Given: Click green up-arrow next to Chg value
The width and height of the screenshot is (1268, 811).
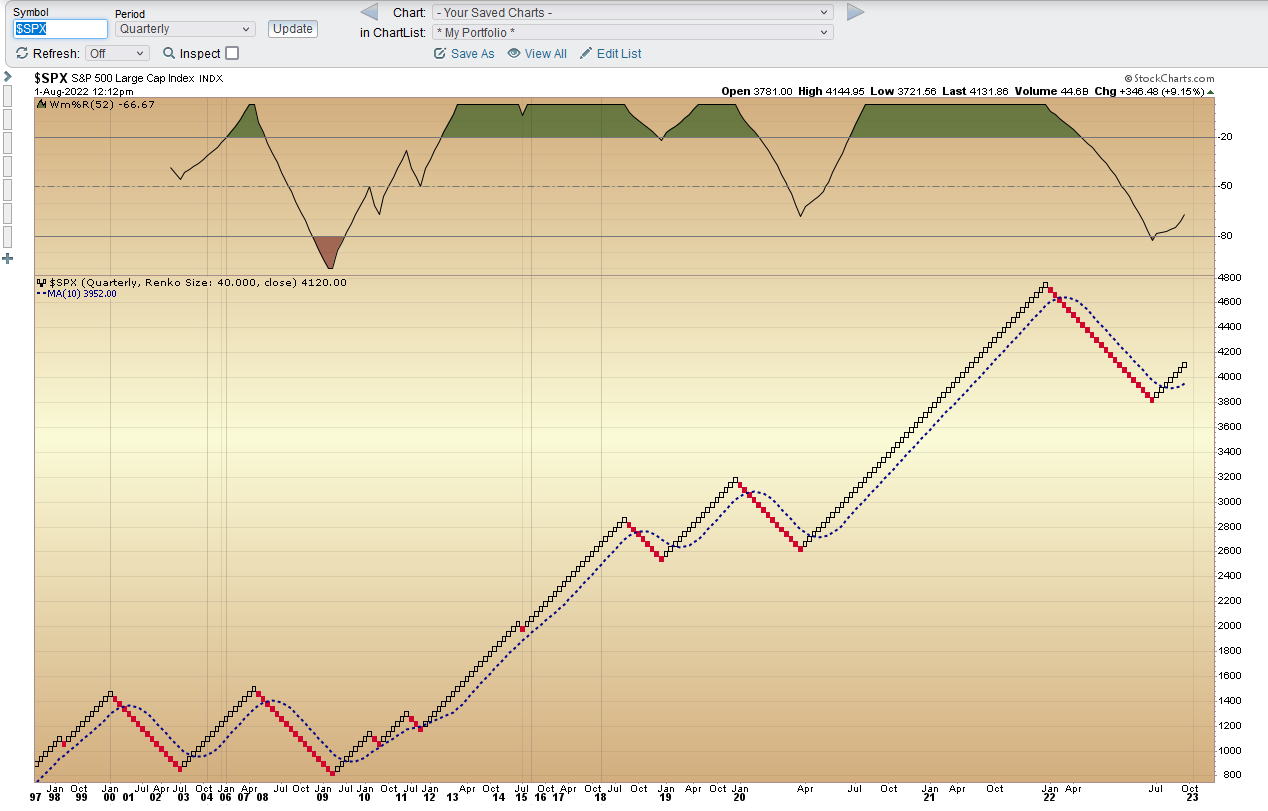Looking at the screenshot, I should click(x=1212, y=91).
